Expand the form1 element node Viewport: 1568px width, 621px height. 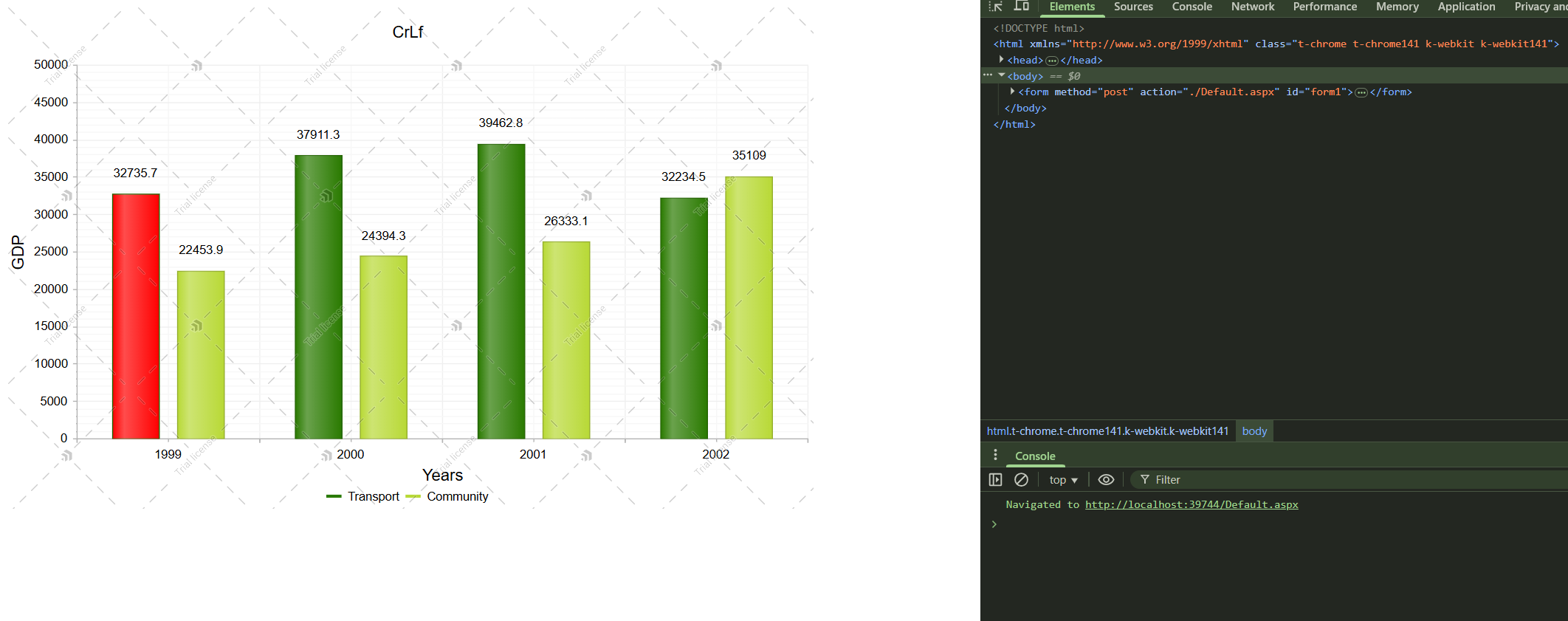1012,92
